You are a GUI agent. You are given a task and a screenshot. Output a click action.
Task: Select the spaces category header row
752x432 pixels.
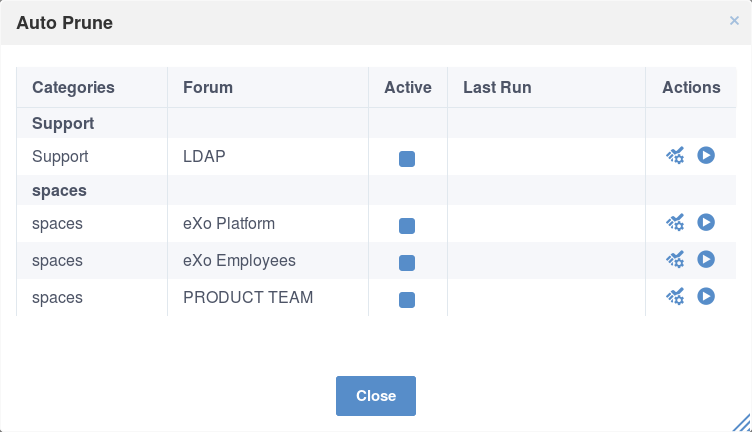[x=376, y=190]
